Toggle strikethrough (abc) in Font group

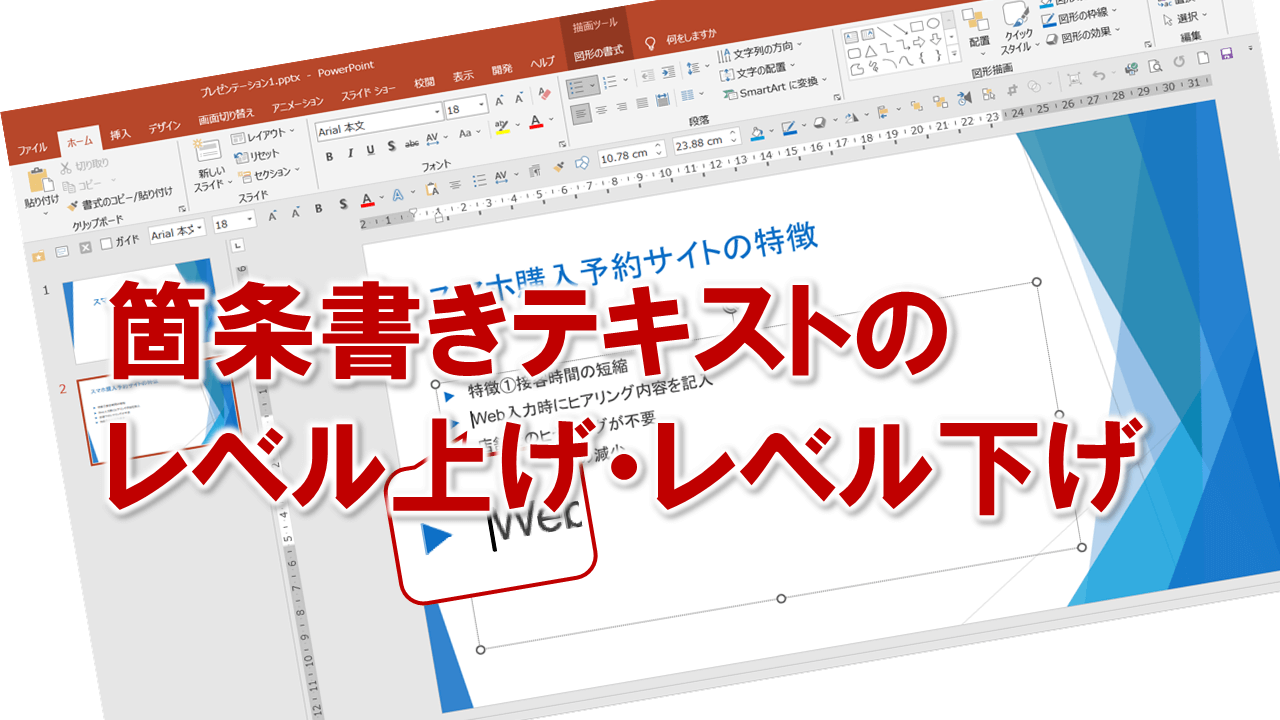(410, 143)
